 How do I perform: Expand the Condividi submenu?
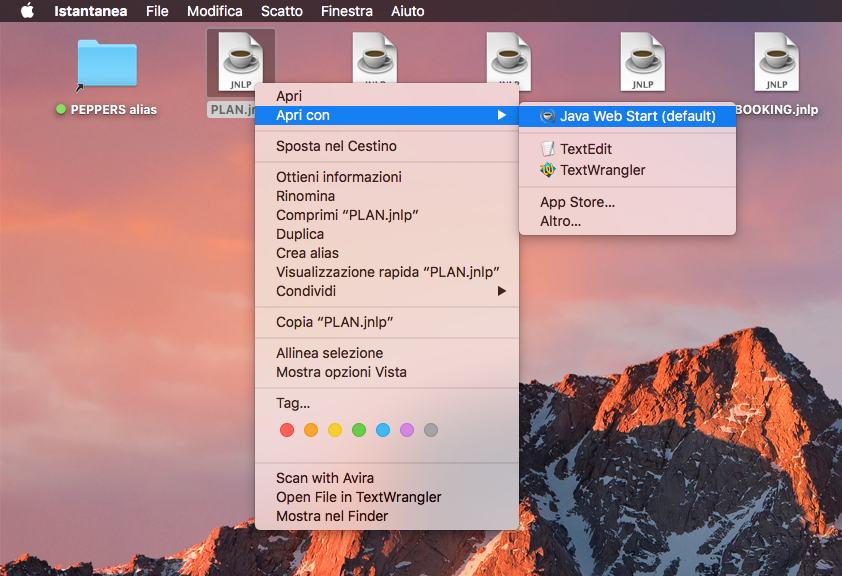click(387, 291)
